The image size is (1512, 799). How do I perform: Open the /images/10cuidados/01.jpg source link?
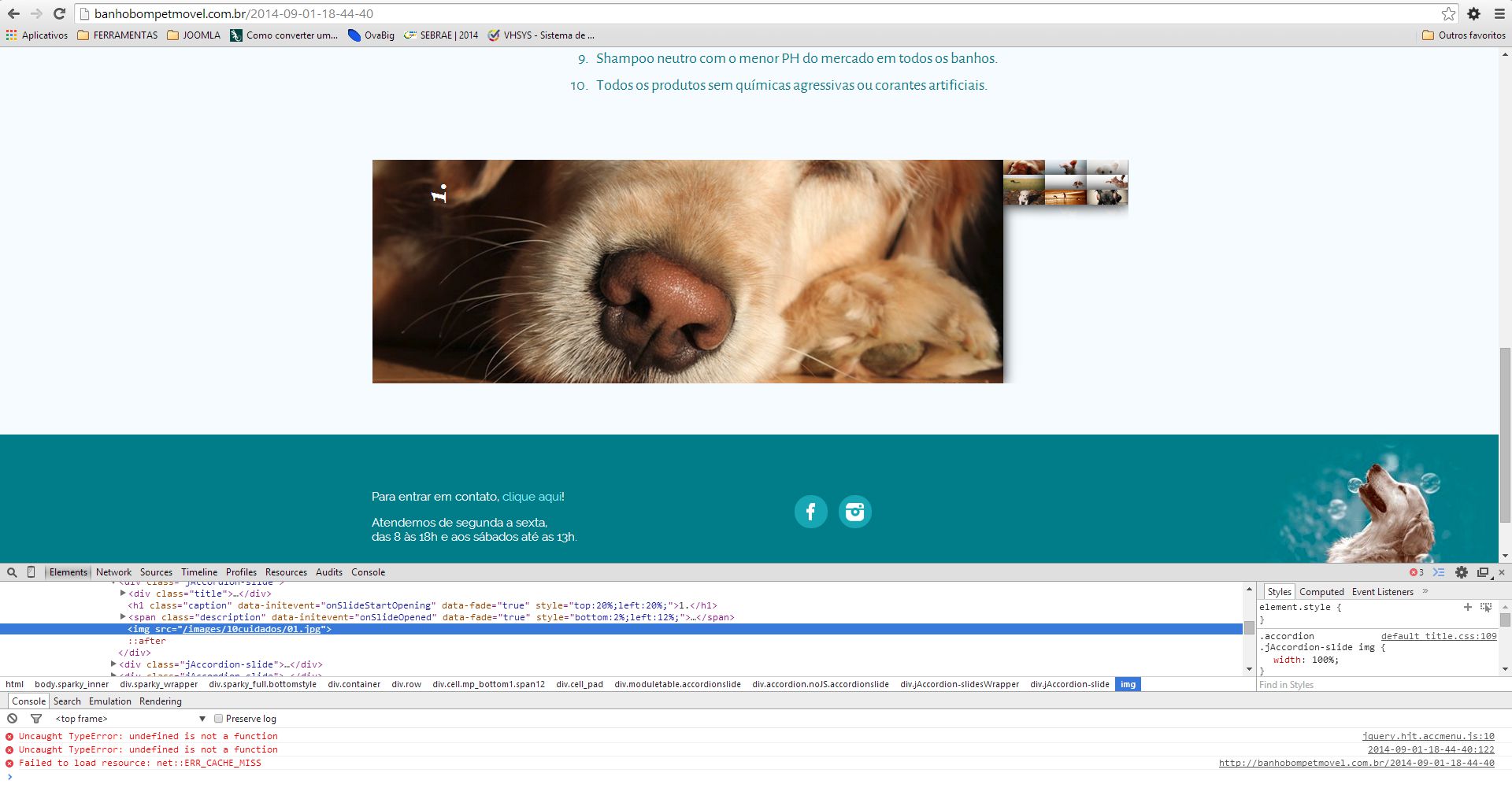pos(252,629)
